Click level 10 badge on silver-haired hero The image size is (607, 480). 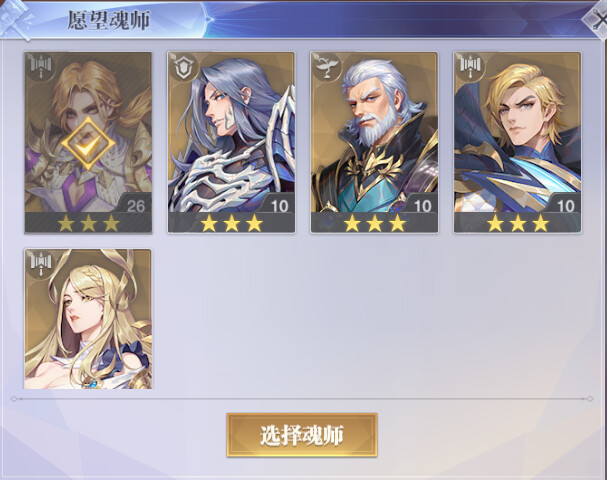pyautogui.click(x=278, y=205)
